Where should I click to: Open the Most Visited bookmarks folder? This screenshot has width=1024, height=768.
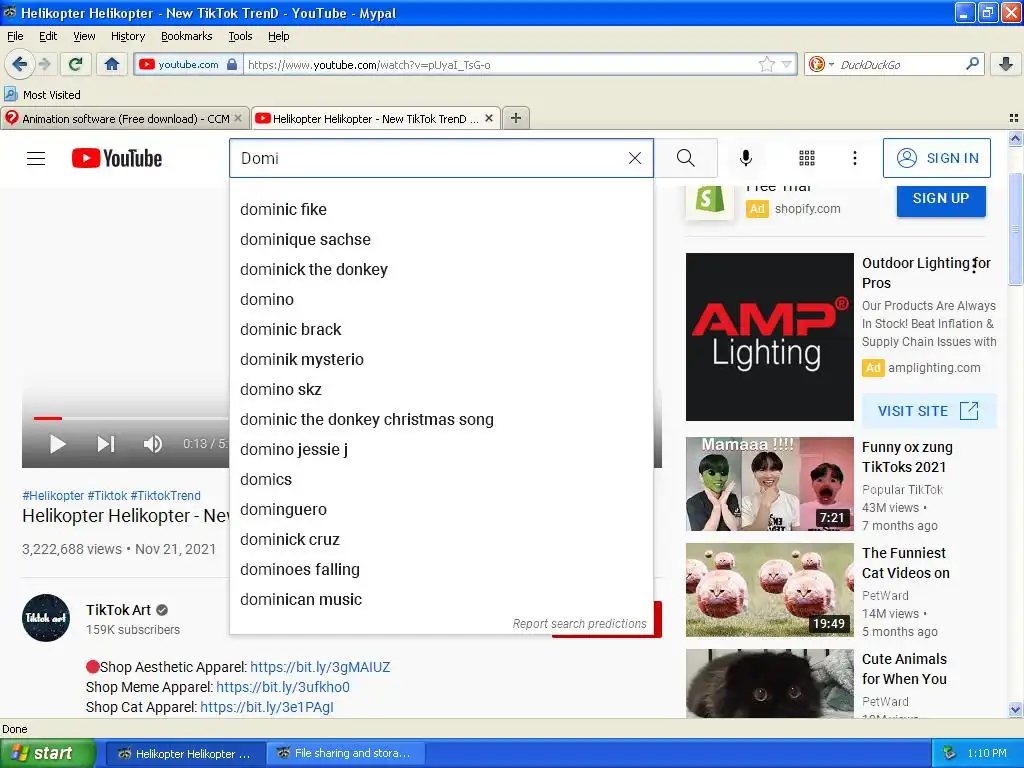click(42, 95)
